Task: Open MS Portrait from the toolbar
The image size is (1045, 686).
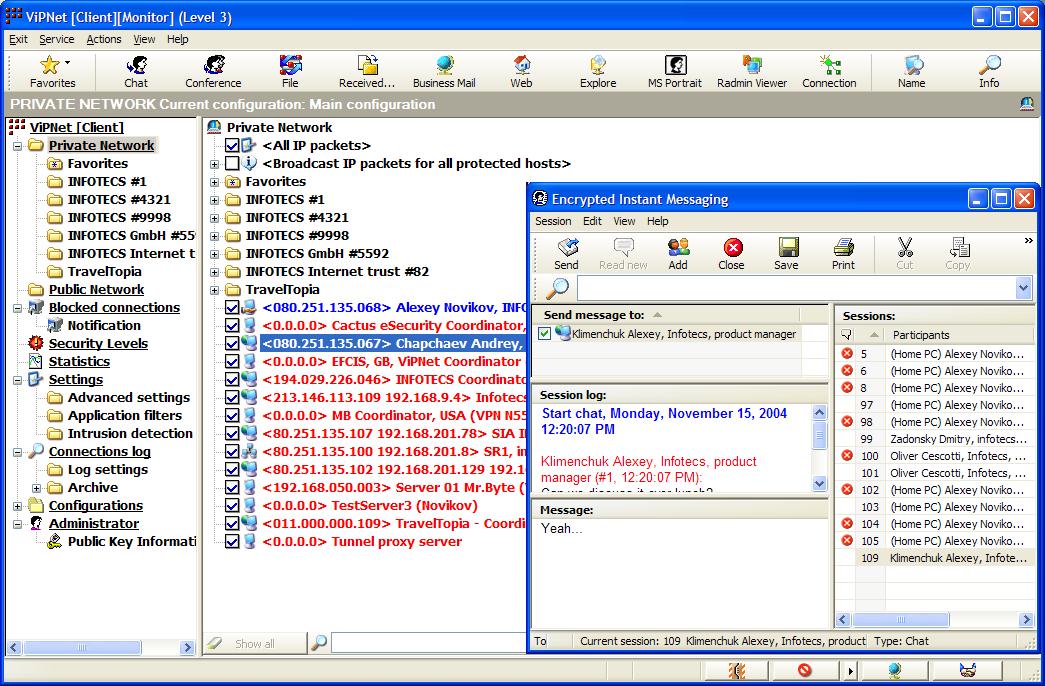Action: point(675,65)
